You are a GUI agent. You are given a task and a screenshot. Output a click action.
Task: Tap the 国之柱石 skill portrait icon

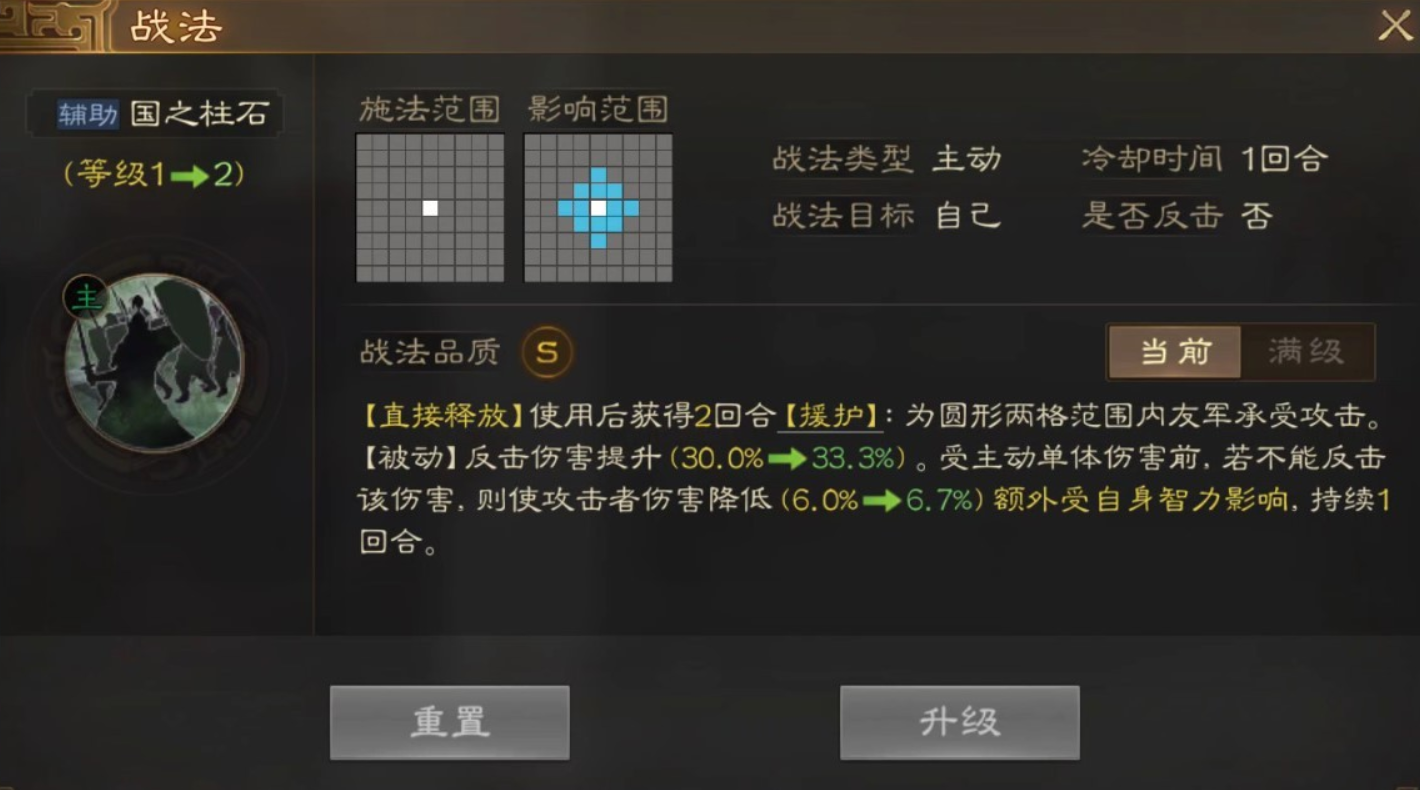(154, 364)
